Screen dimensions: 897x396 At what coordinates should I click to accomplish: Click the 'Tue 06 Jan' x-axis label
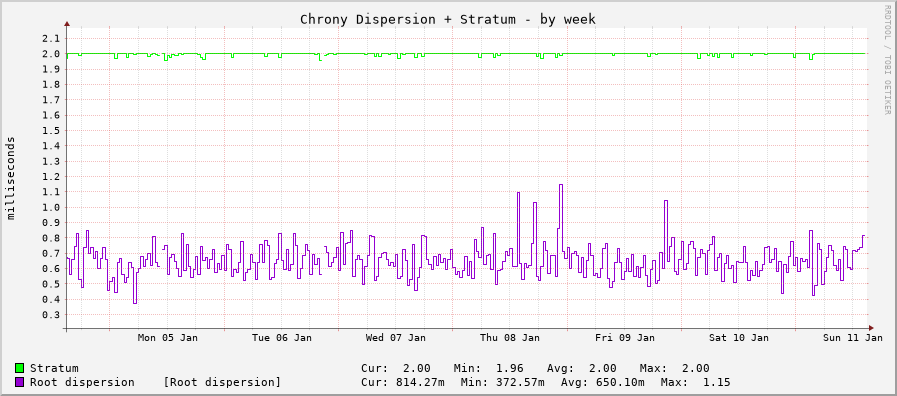click(282, 338)
